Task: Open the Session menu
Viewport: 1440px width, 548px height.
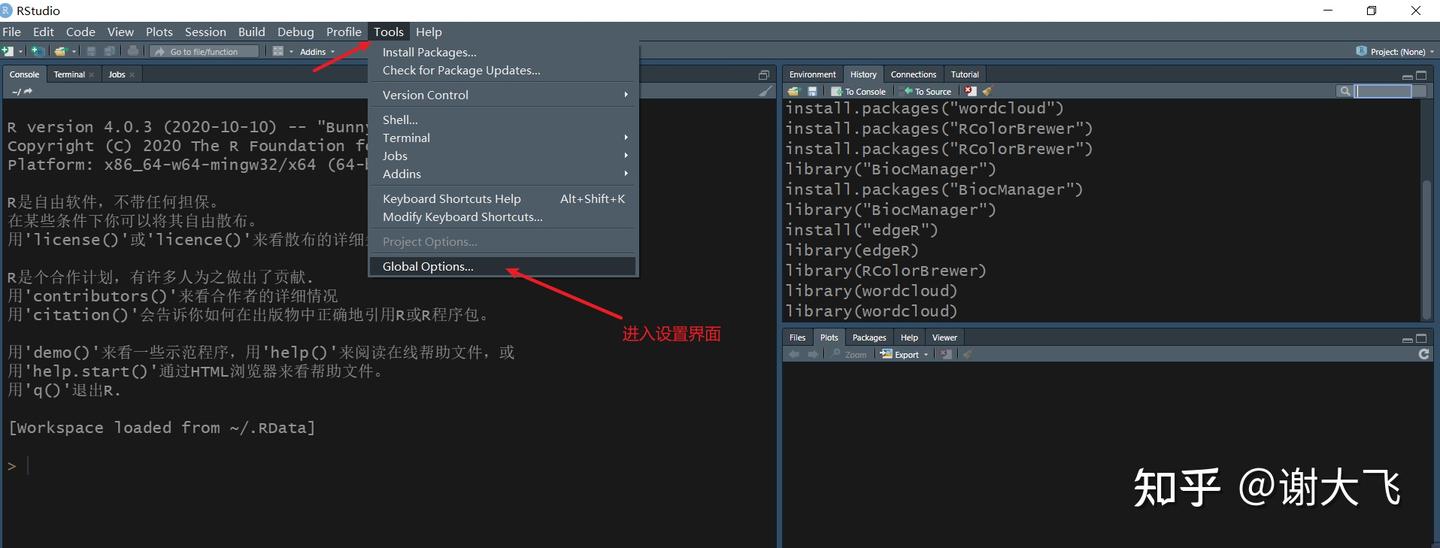Action: [205, 32]
